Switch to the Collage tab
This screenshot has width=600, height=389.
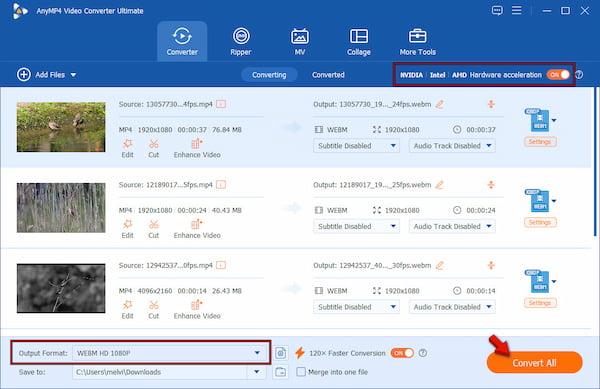pyautogui.click(x=359, y=41)
